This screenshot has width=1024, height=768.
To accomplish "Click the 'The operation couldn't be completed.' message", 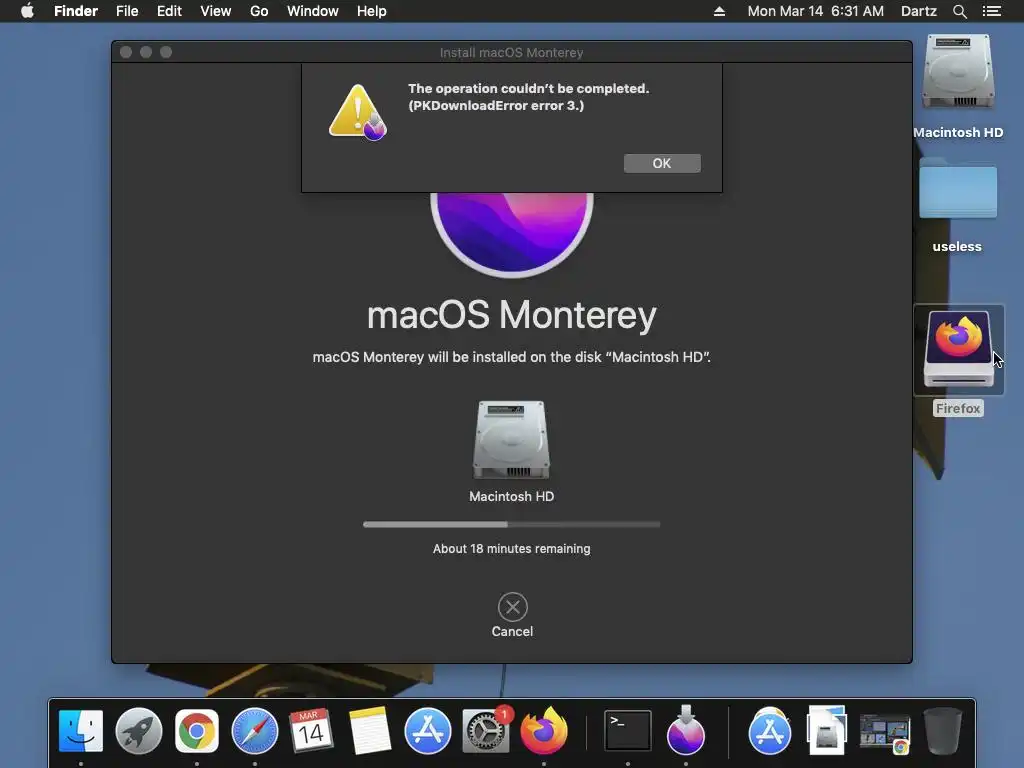I will tap(528, 88).
